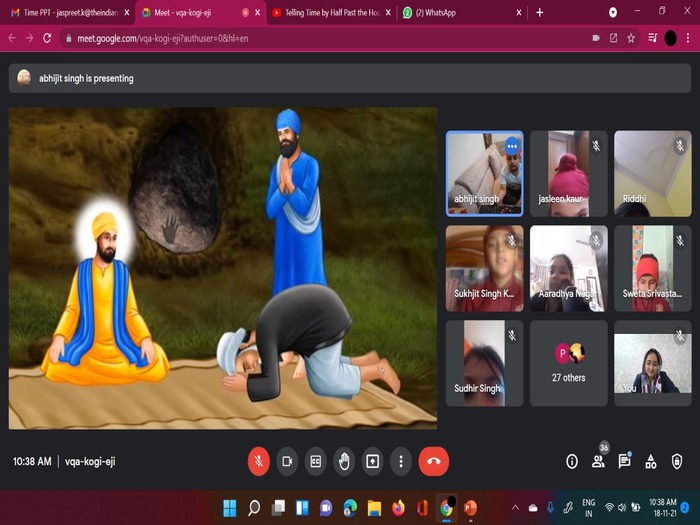
Task: Select your own video tile
Action: [653, 363]
